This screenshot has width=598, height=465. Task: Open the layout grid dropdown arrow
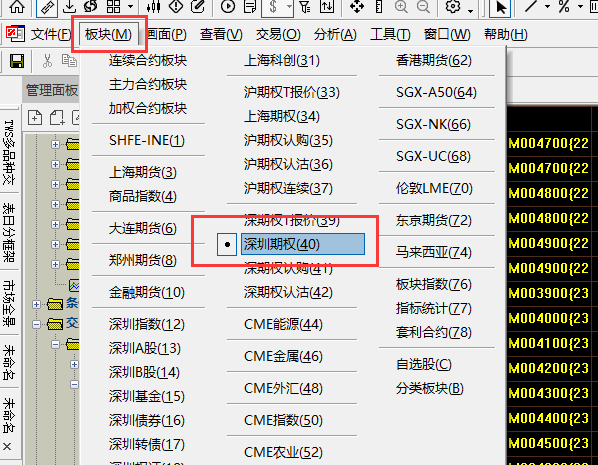click(130, 7)
